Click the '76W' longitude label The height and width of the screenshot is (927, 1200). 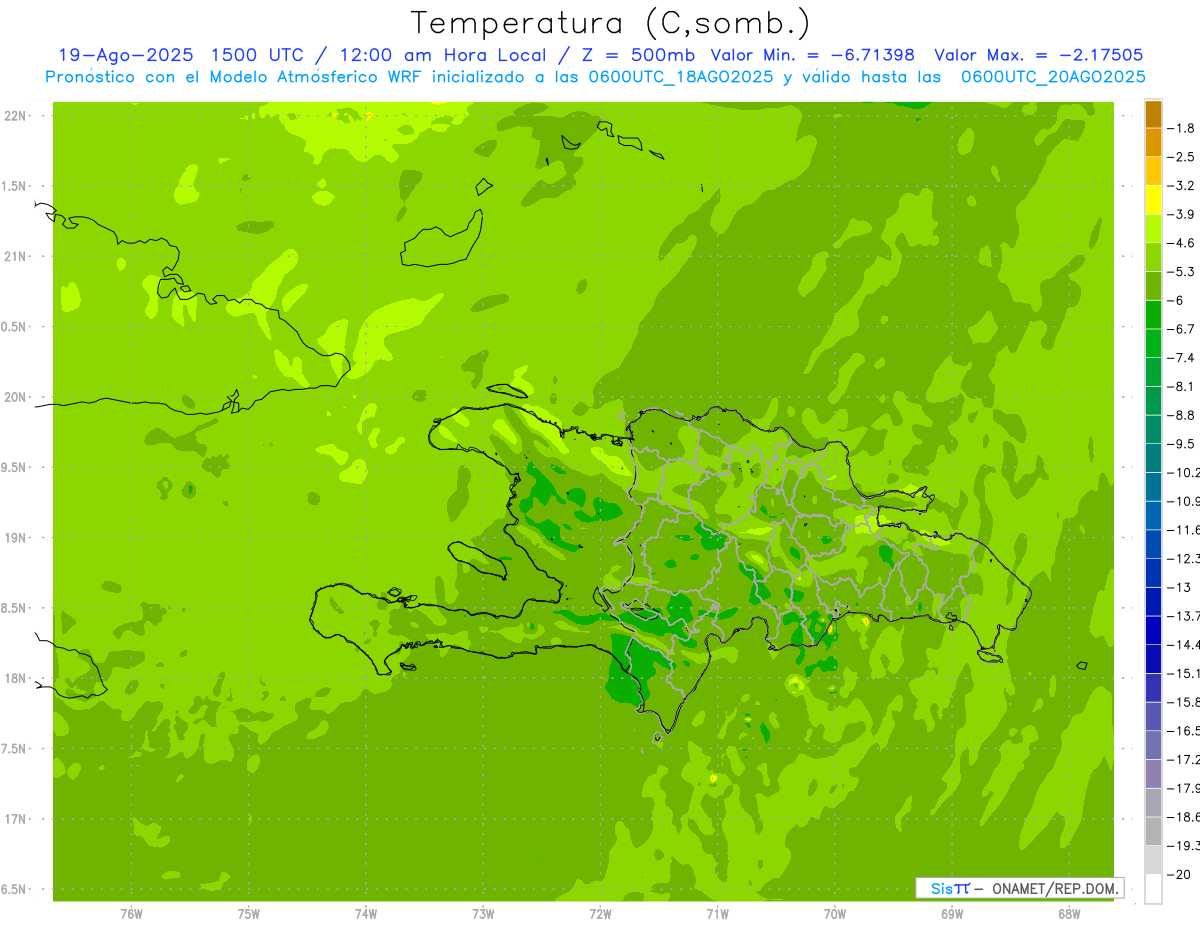click(x=131, y=913)
